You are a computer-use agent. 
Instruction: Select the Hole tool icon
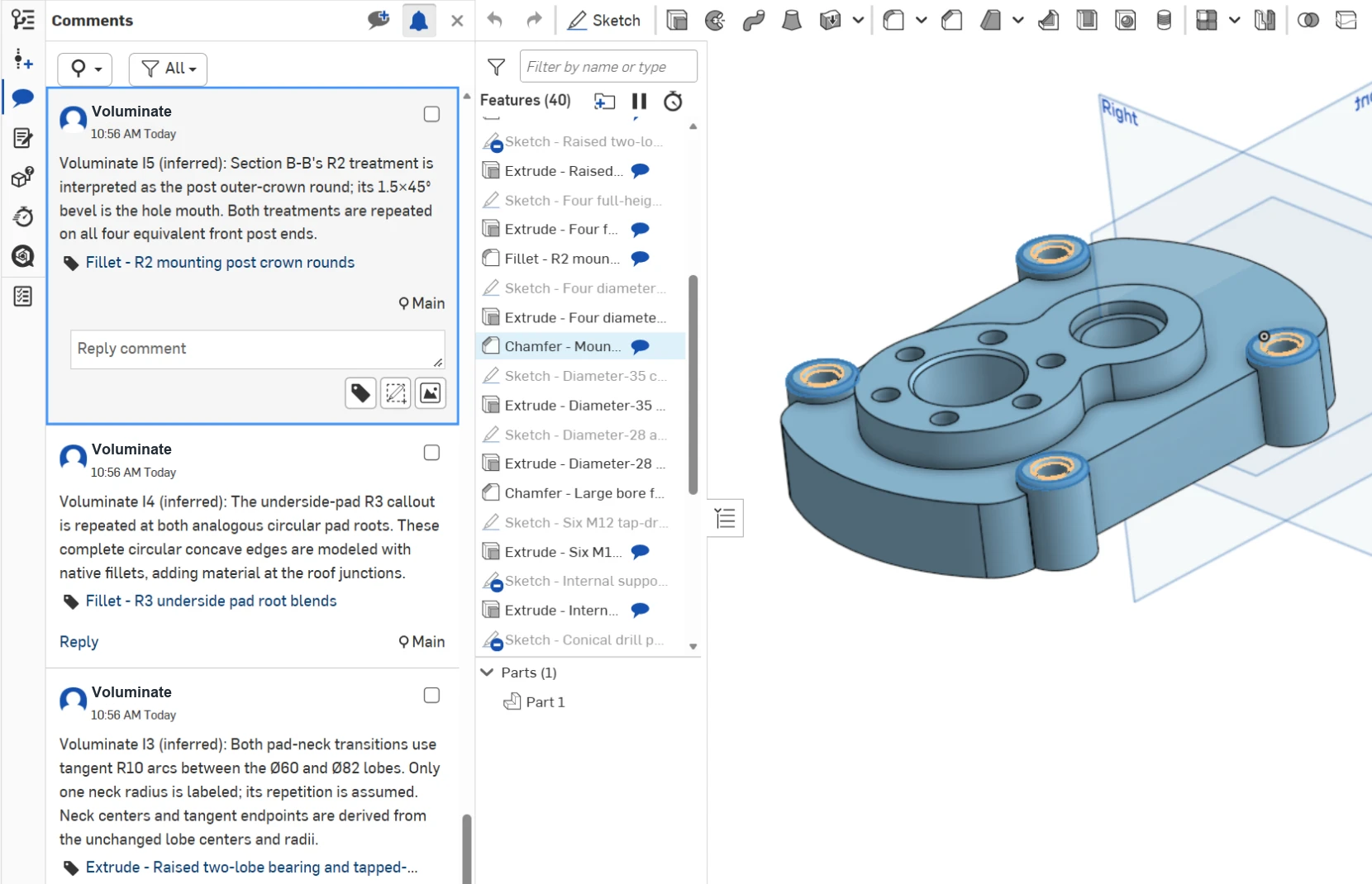1126,20
